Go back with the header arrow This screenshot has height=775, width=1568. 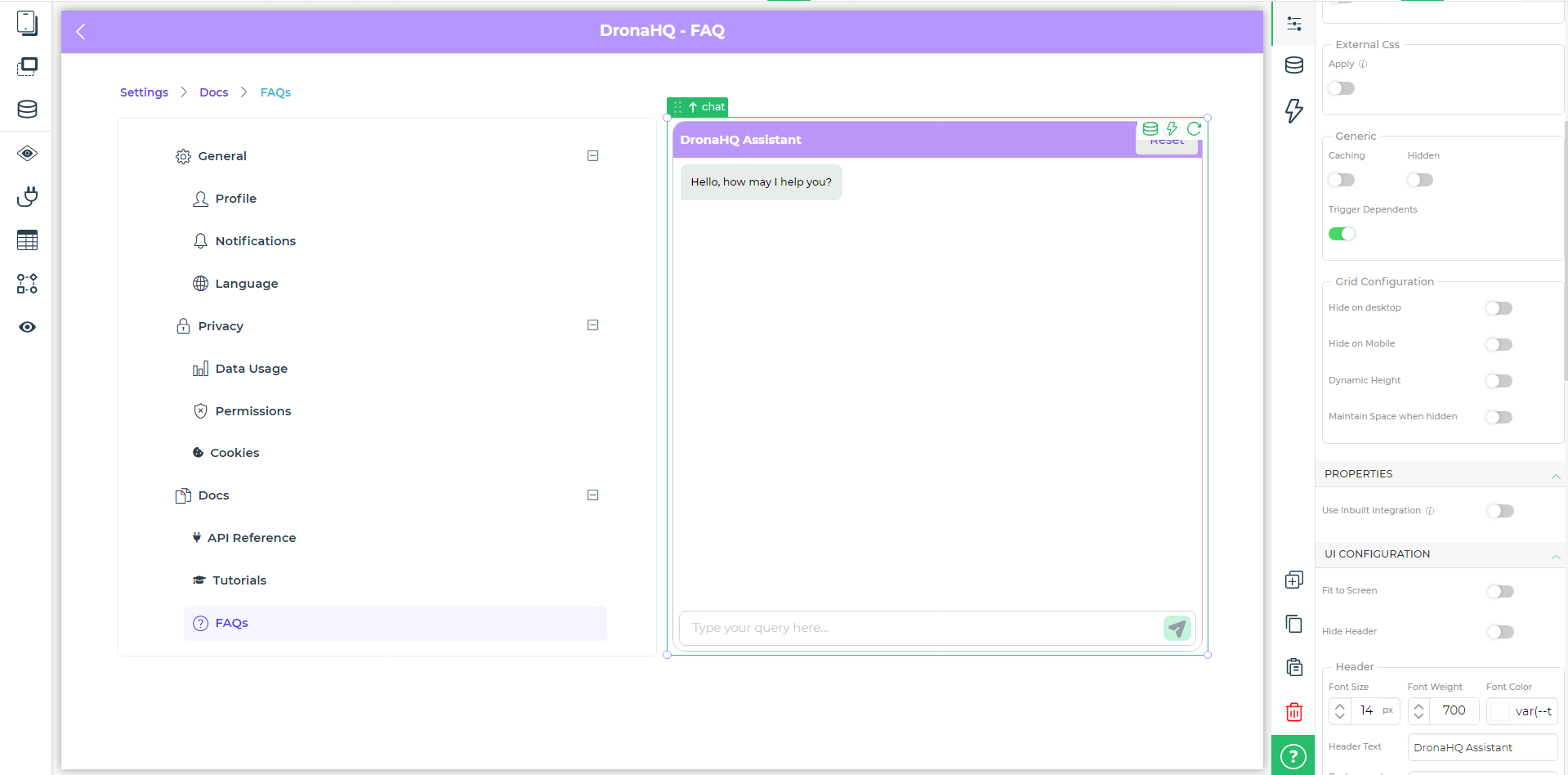point(80,31)
